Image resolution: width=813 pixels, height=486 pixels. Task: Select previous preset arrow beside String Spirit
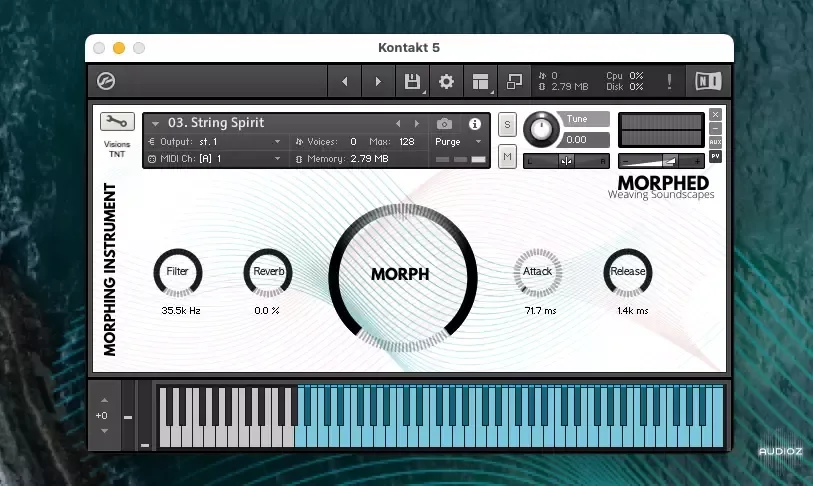coord(398,123)
